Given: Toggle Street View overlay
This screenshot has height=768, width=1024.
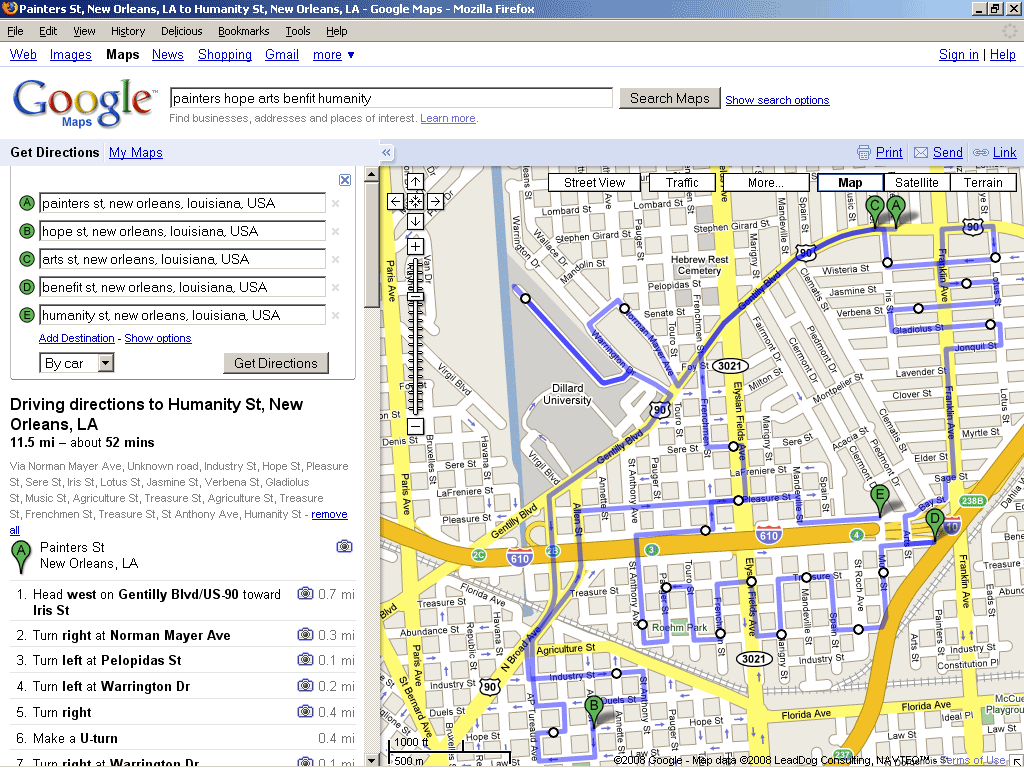Looking at the screenshot, I should [x=594, y=183].
